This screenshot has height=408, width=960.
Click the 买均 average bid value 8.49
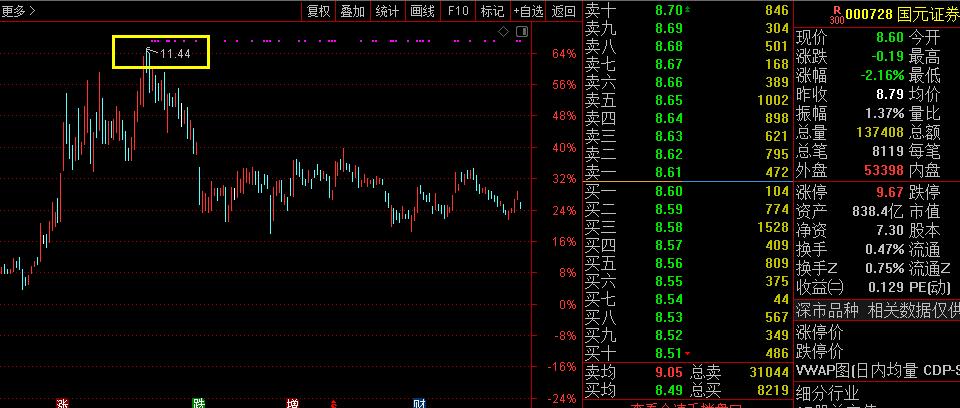[669, 390]
